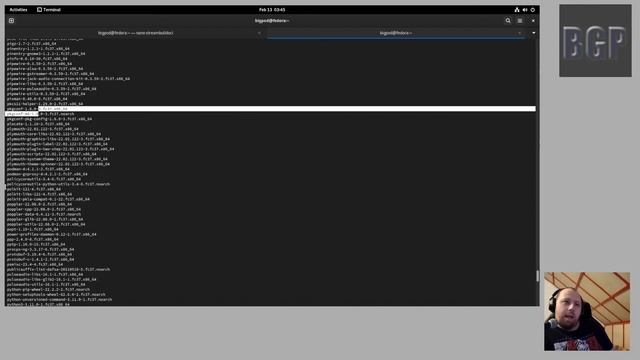This screenshot has width=640, height=360.
Task: Click the pipewire-gstreamer package line
Action: tap(50, 74)
